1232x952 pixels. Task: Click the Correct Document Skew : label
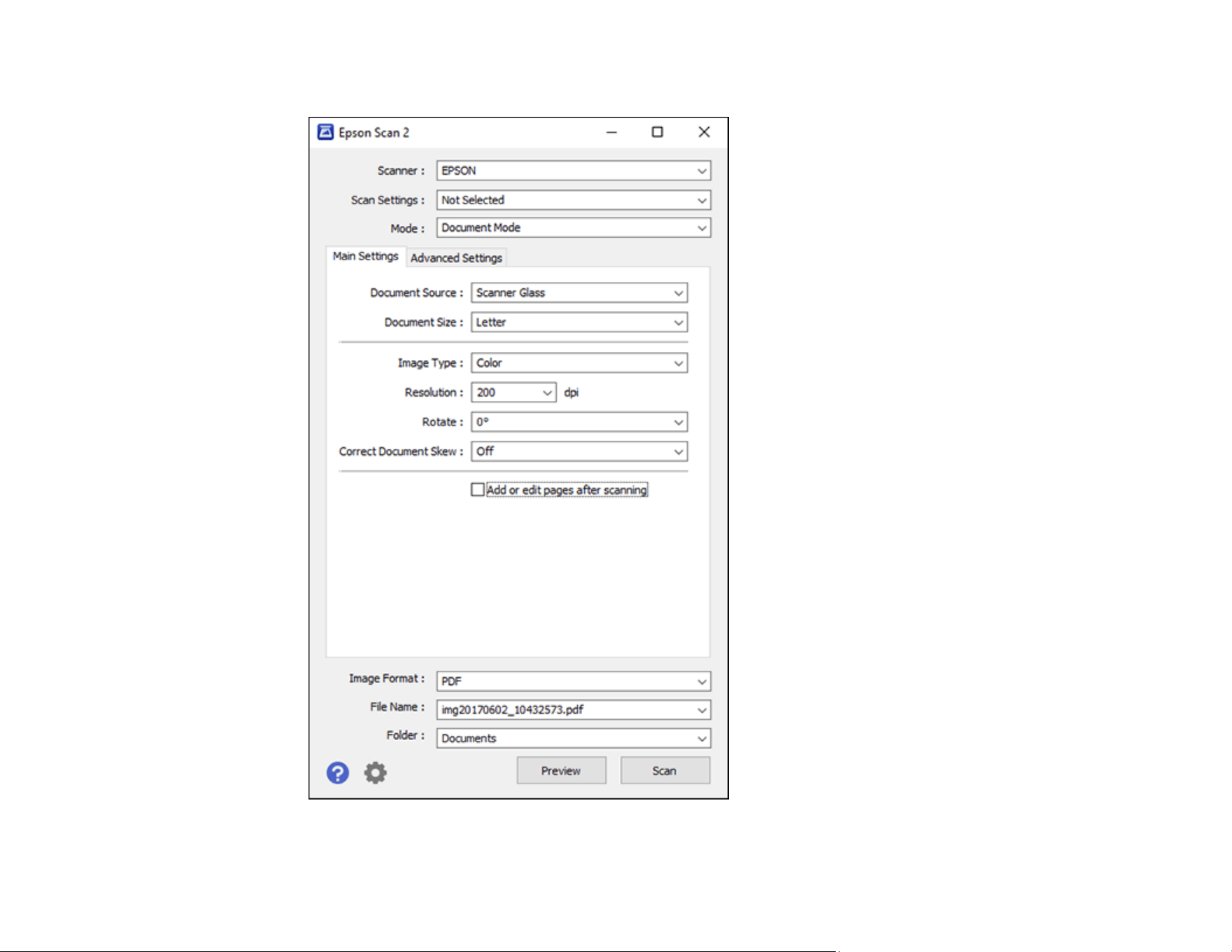[401, 452]
